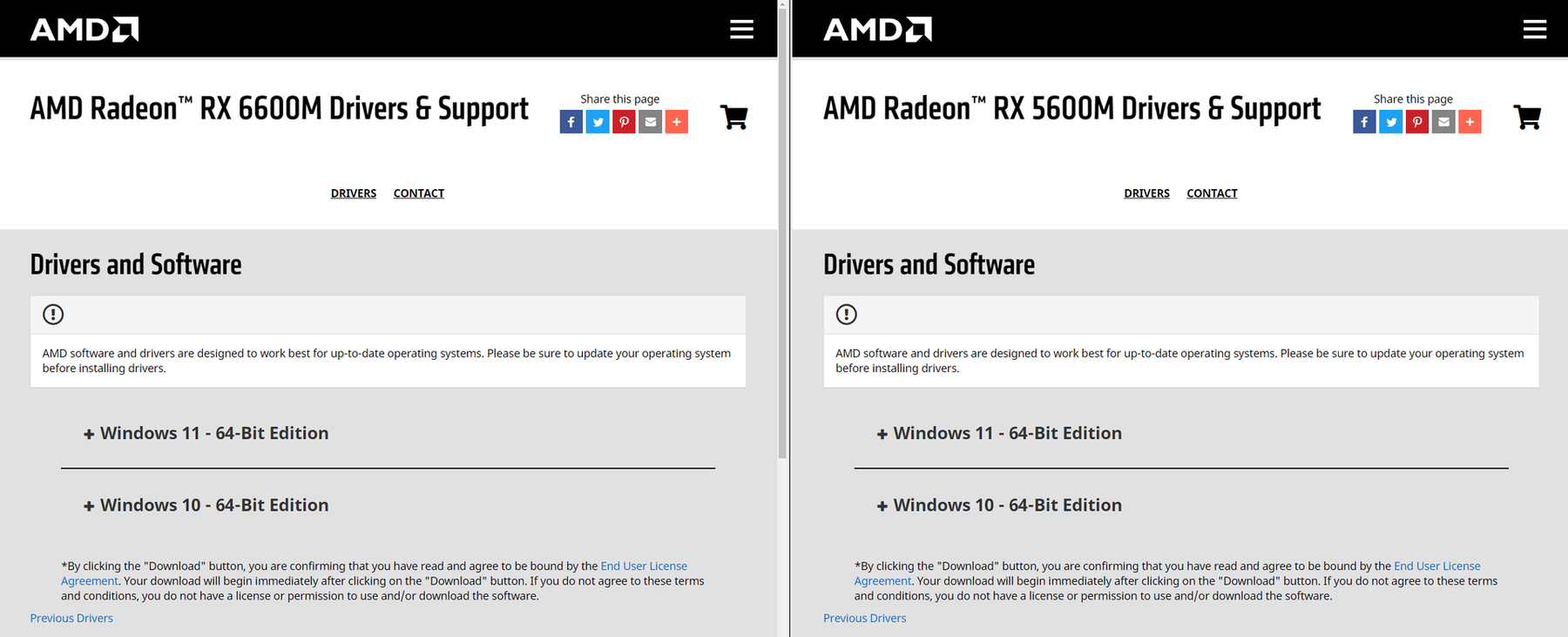Select DRIVERS tab on RX 6600M page
The image size is (1568, 637).
click(354, 193)
